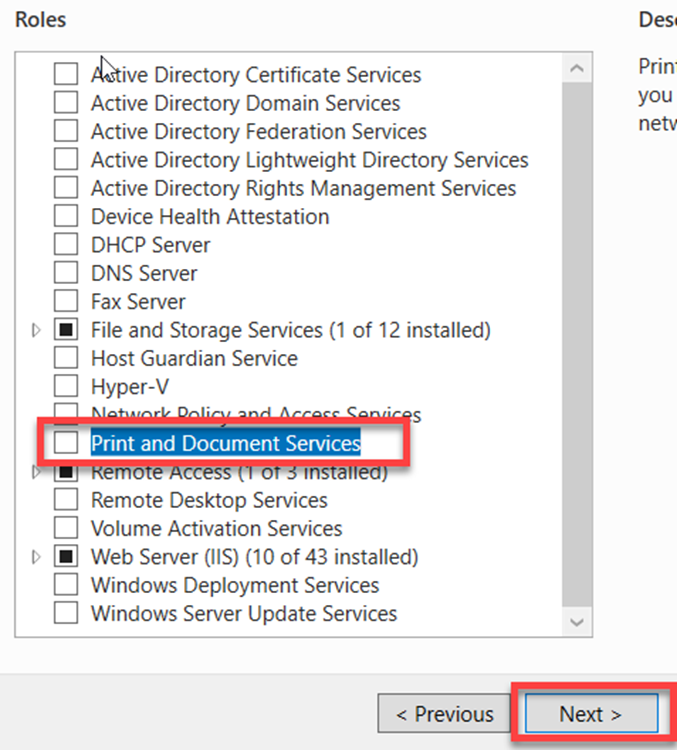Tick the Windows Server Update Services checkbox
This screenshot has height=750, width=677.
[65, 613]
